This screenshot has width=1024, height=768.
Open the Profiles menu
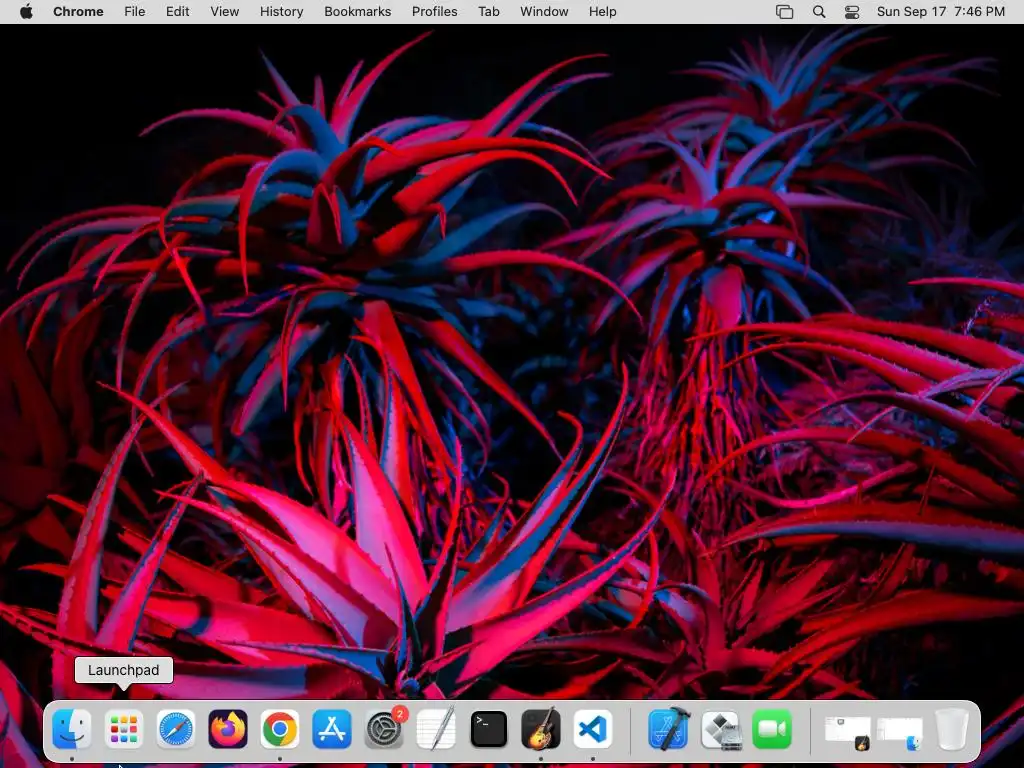(x=434, y=12)
